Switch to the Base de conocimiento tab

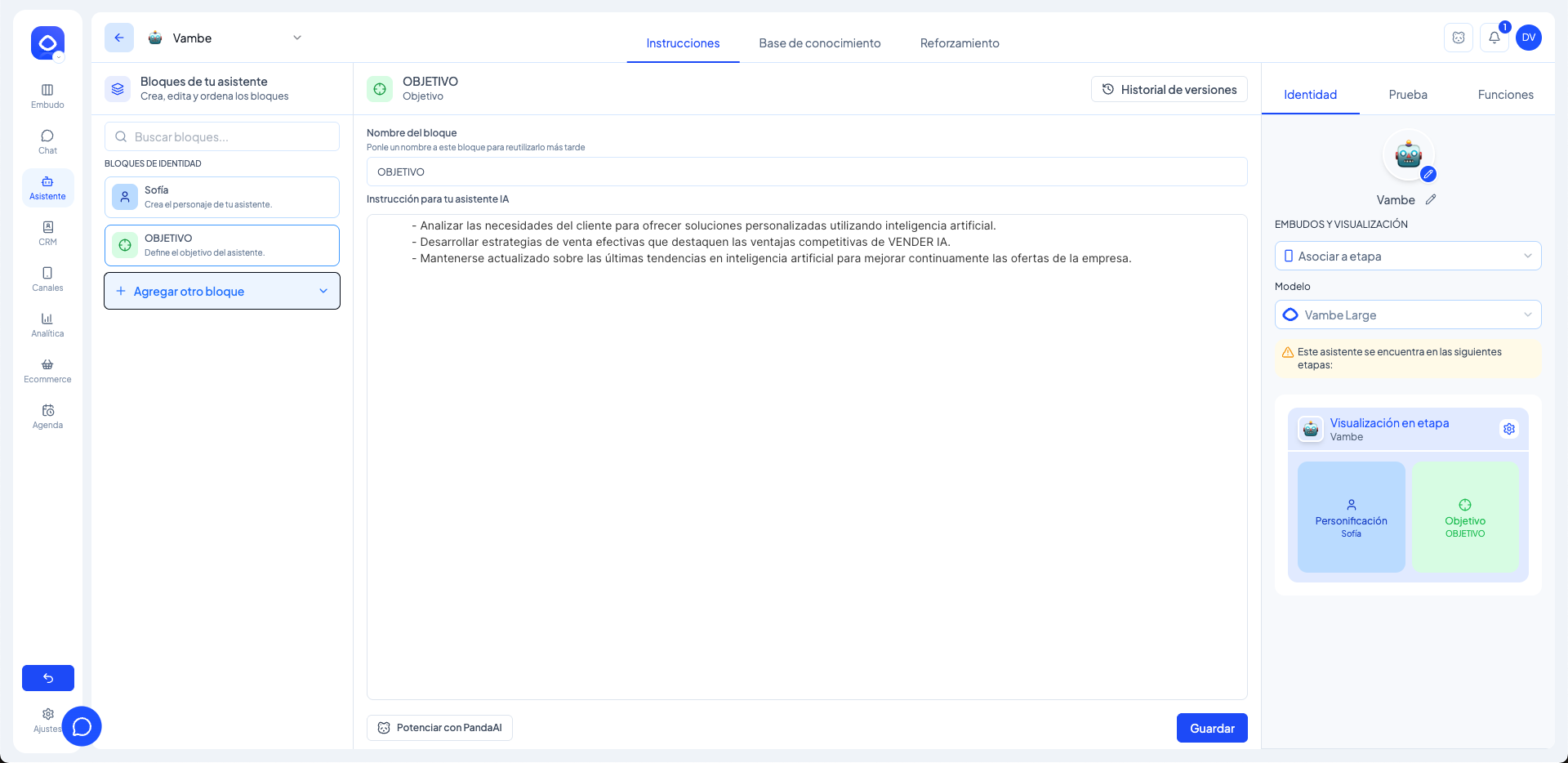pos(819,43)
